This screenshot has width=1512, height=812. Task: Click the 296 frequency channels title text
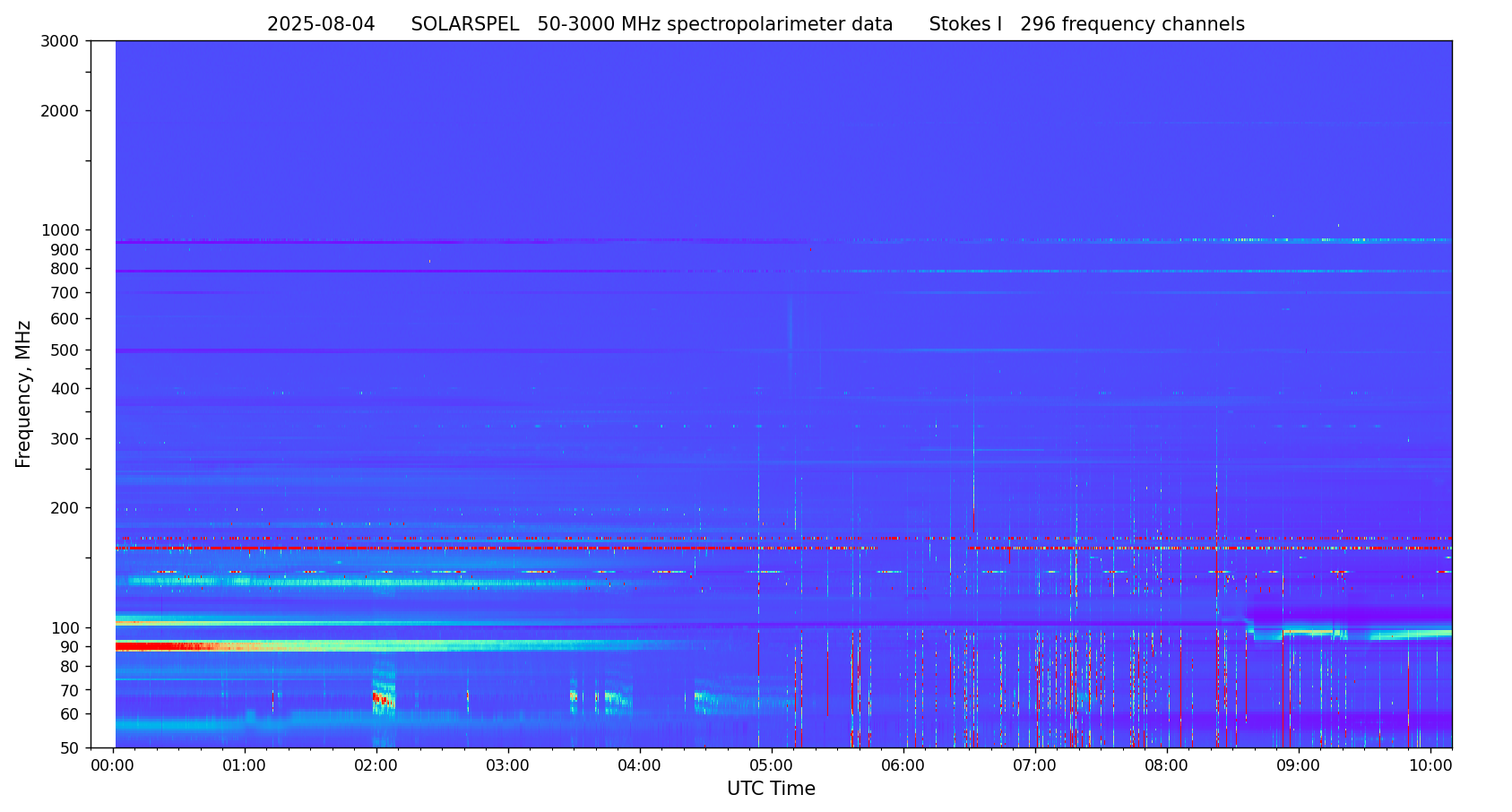1132,25
